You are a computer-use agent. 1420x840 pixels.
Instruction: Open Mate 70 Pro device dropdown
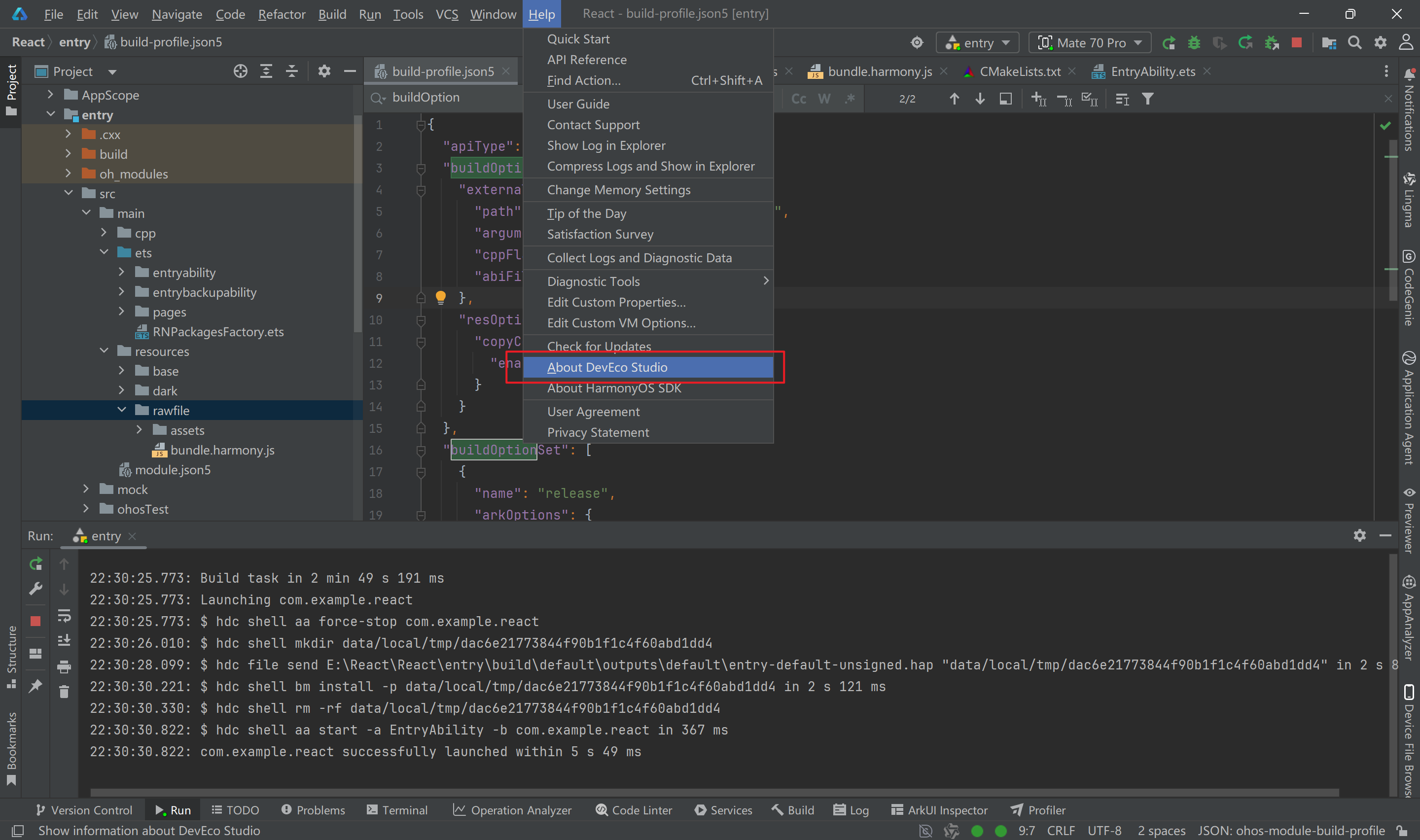click(x=1090, y=42)
